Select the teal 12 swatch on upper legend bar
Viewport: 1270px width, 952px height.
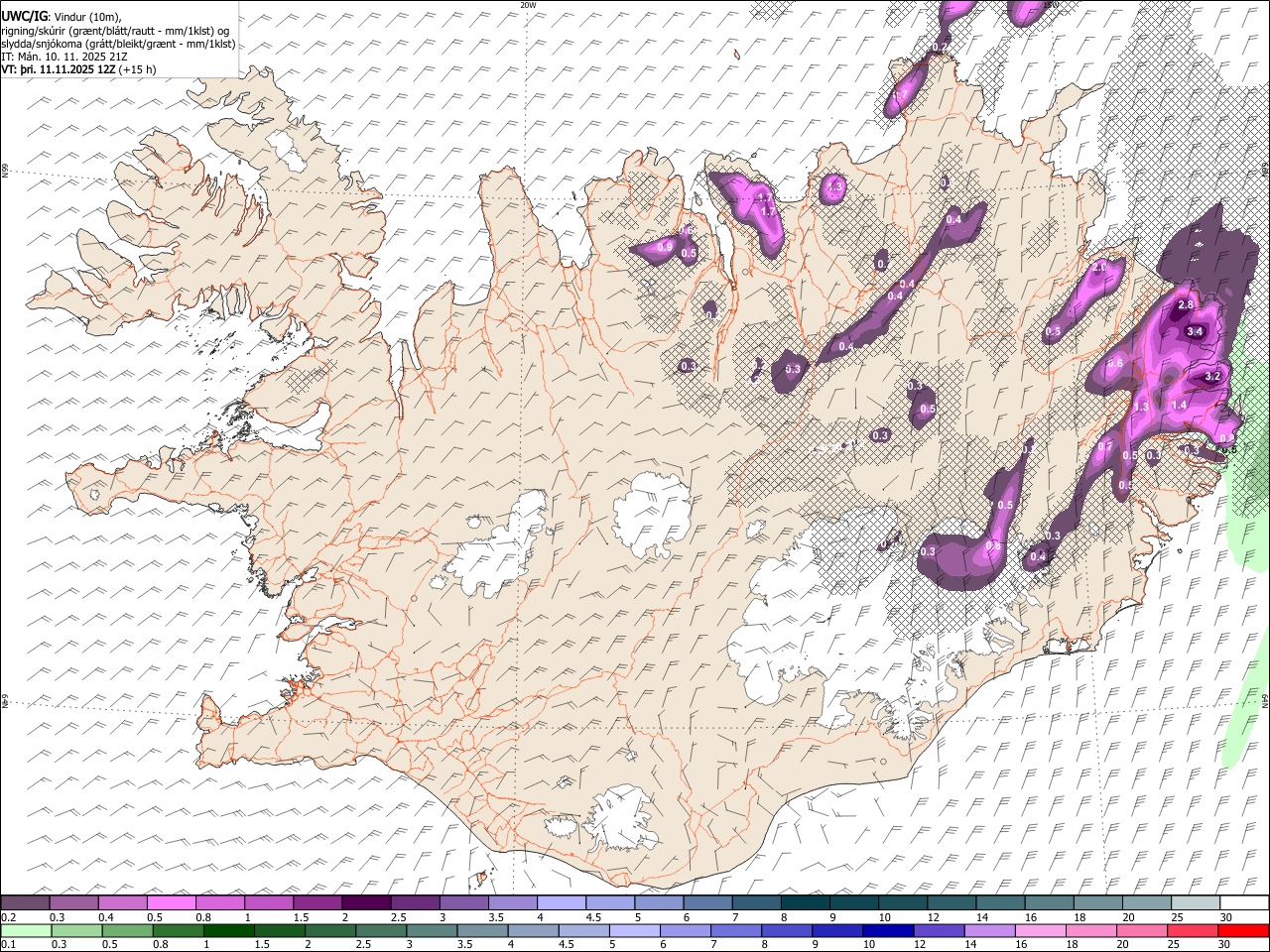[952, 903]
